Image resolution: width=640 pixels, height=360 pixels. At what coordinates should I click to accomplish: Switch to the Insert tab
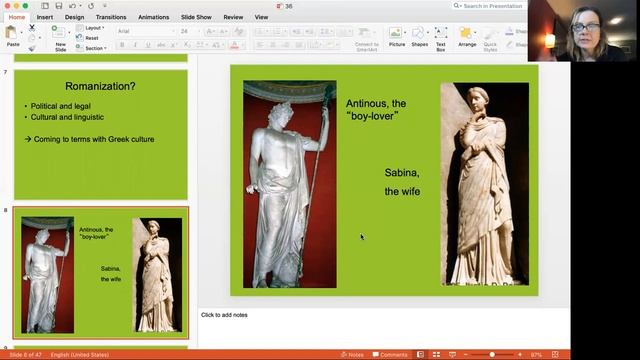click(44, 17)
